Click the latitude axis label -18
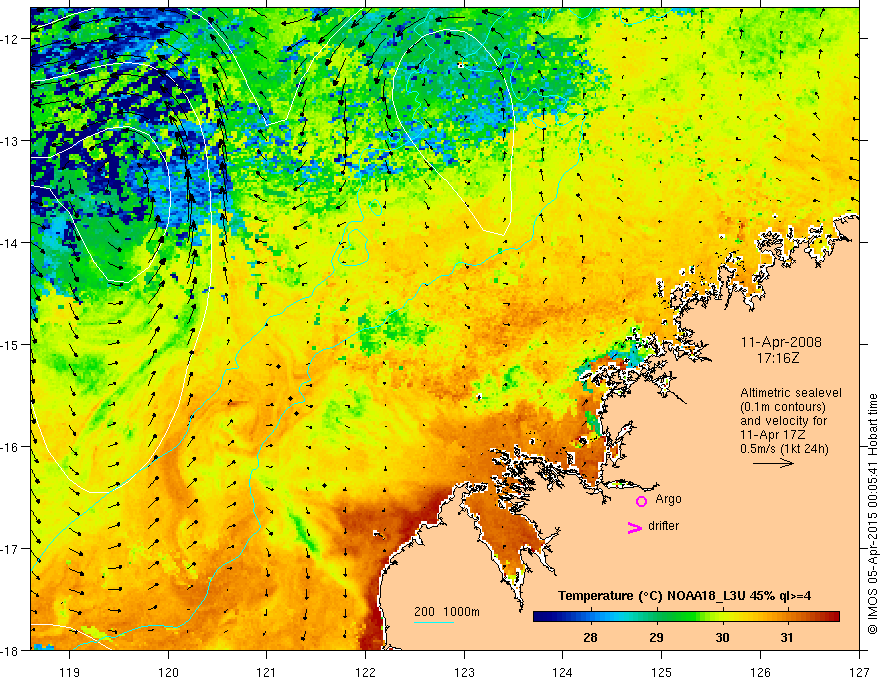 click(x=12, y=651)
